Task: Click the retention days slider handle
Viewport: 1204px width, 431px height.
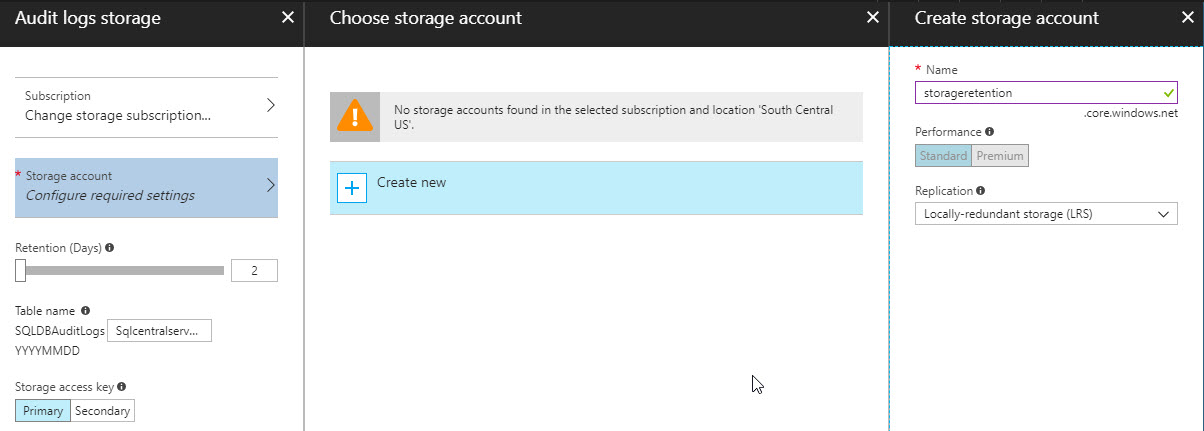Action: tap(20, 270)
